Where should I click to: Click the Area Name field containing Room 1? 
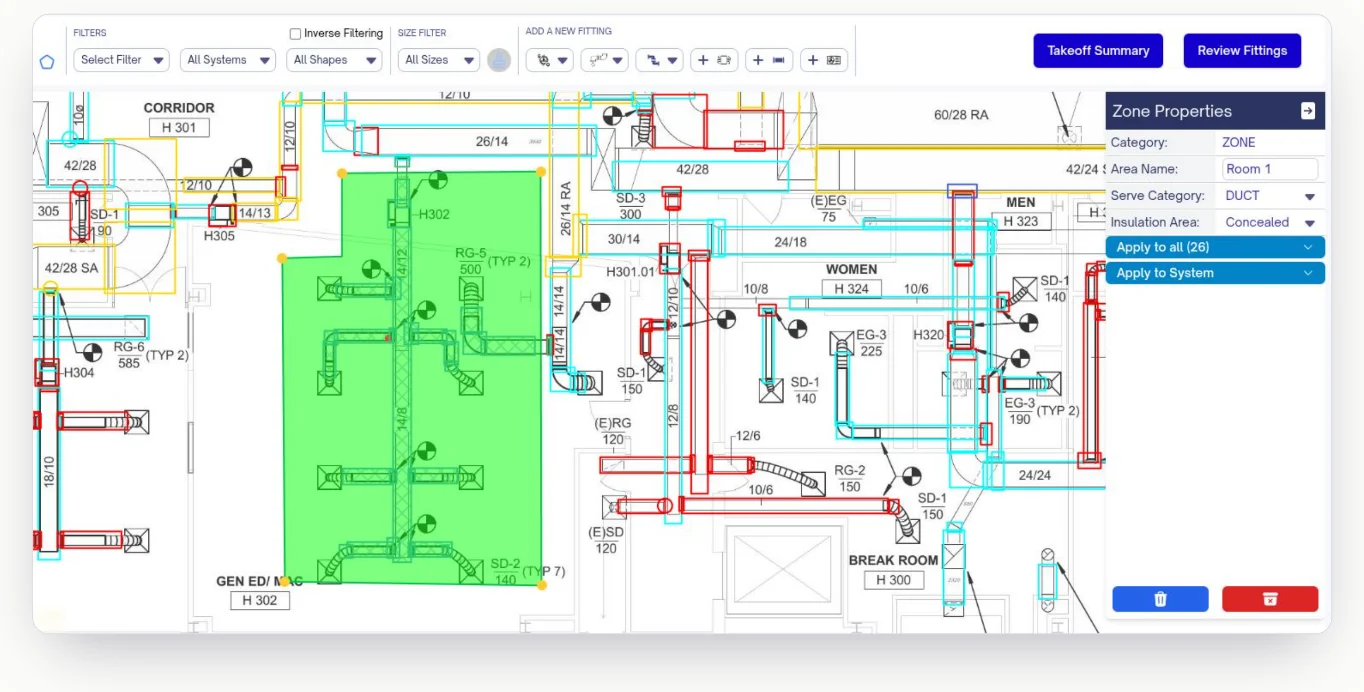[x=1270, y=169]
